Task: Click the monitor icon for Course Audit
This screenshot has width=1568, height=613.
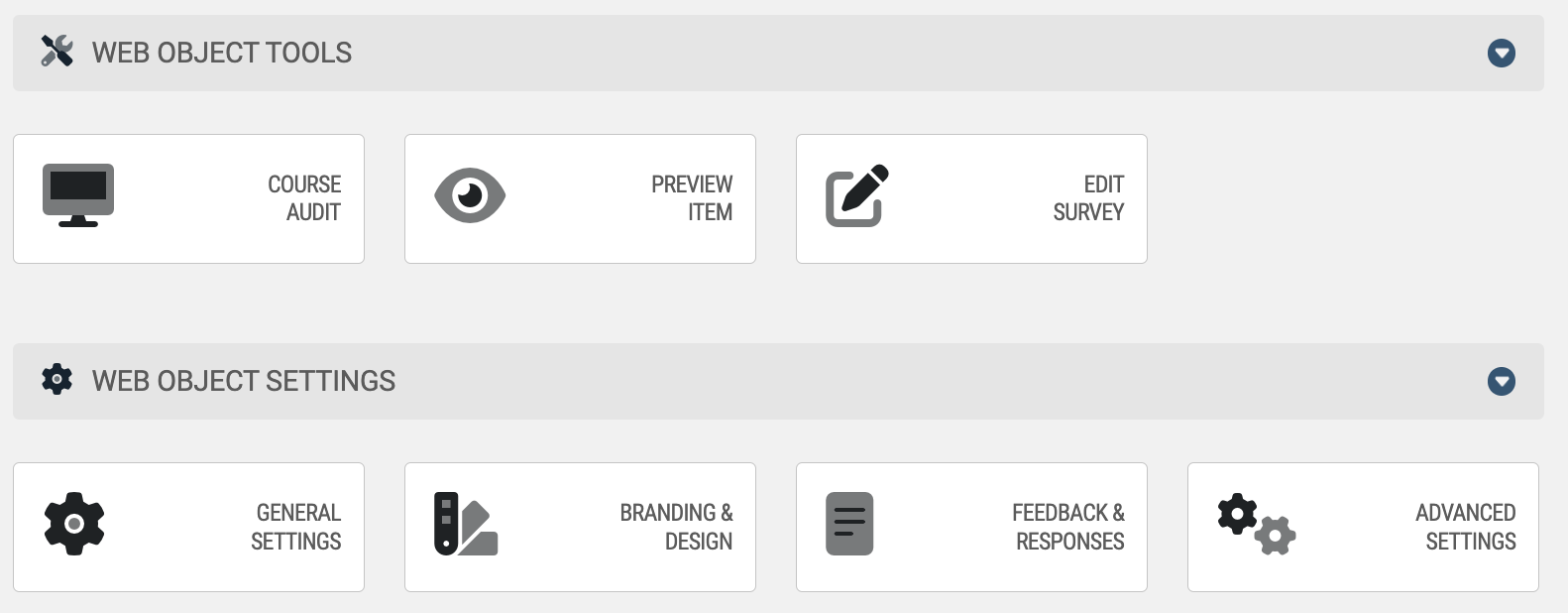Action: click(x=78, y=195)
